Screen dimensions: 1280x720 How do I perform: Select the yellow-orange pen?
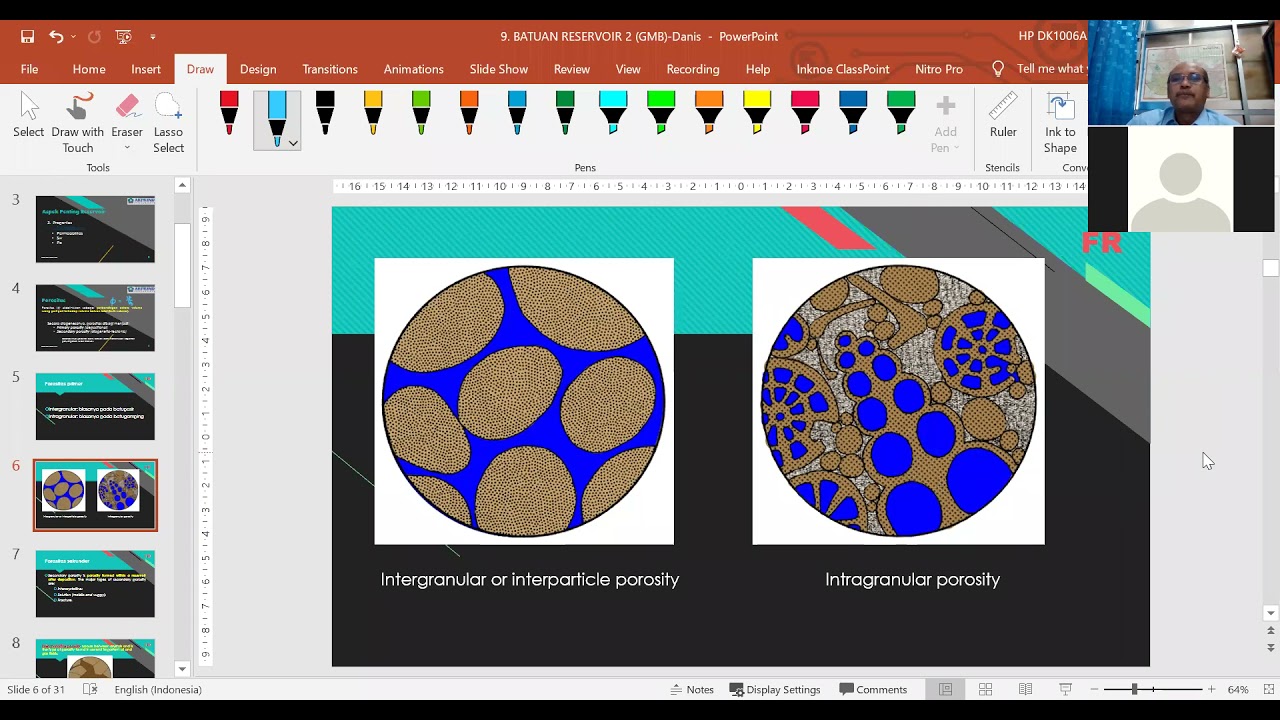pyautogui.click(x=373, y=113)
